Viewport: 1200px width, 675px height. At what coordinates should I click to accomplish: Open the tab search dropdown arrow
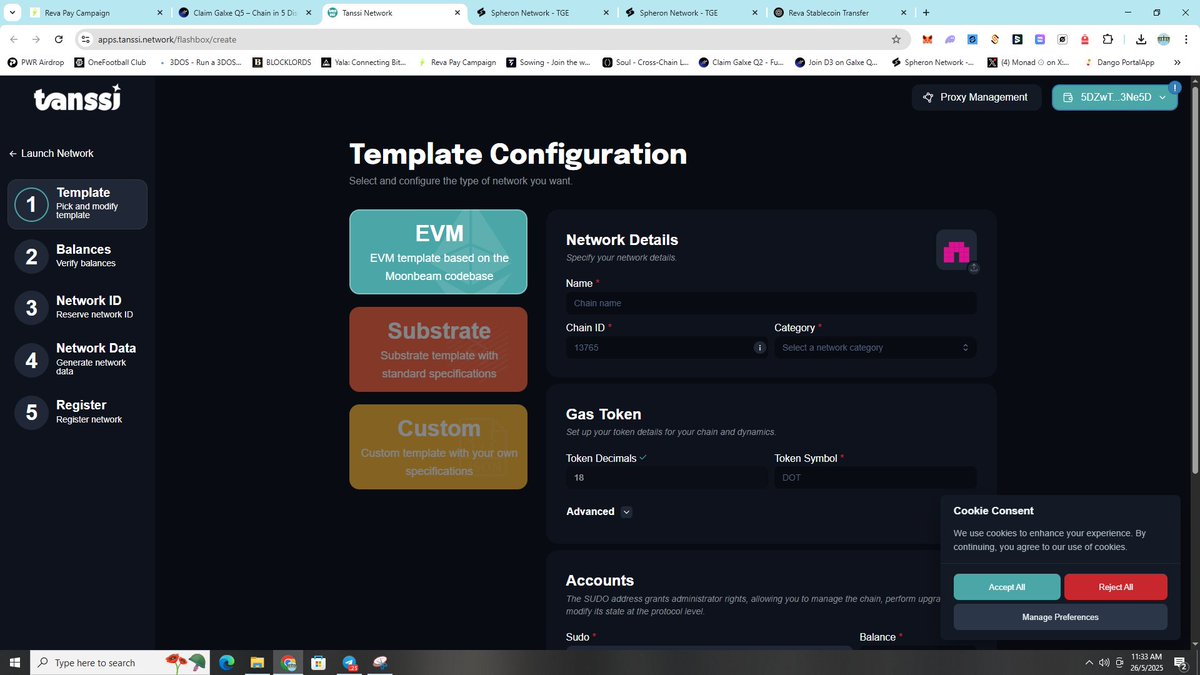(x=10, y=12)
